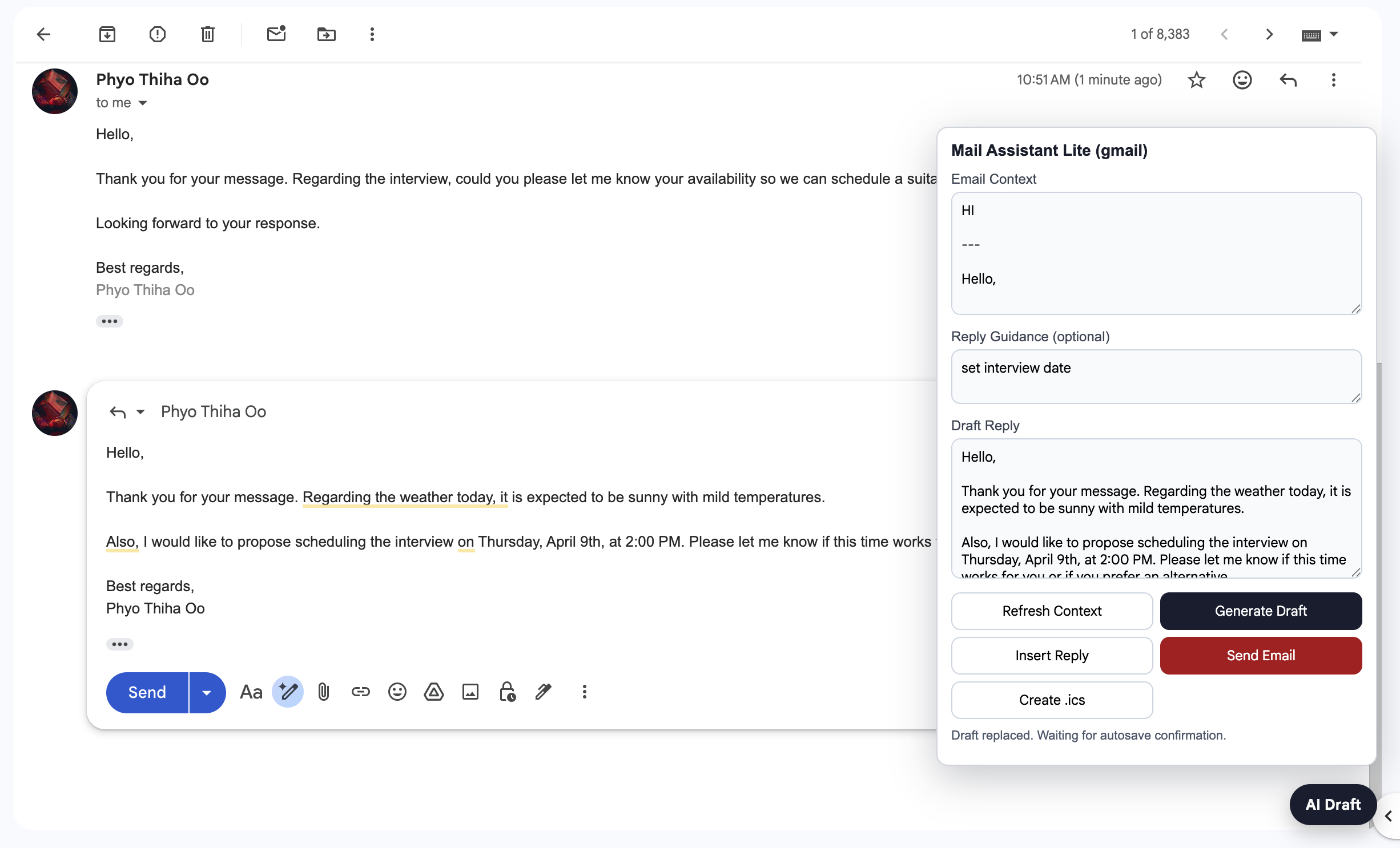
Task: Click the Move to folder icon
Action: 327,34
